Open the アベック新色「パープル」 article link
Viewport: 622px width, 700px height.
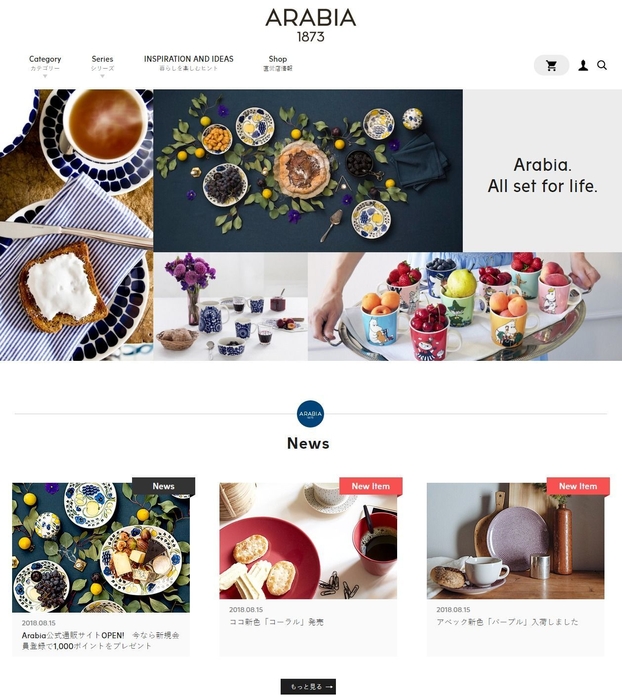tap(507, 622)
